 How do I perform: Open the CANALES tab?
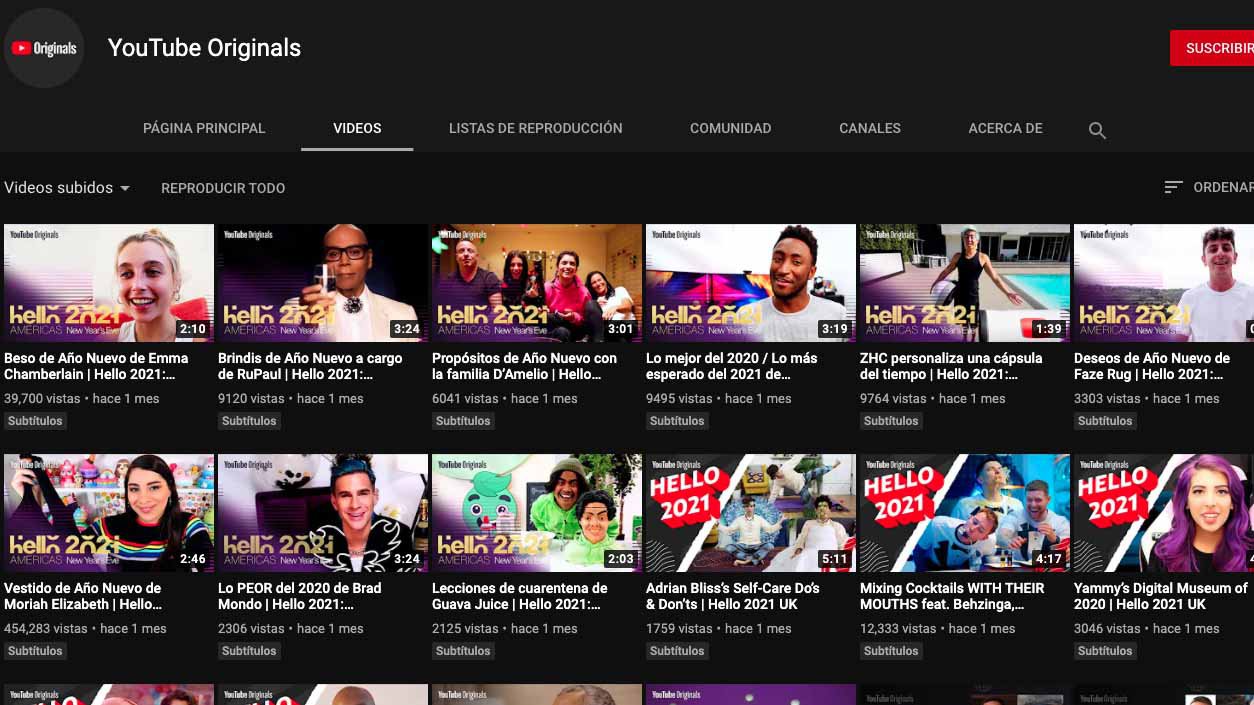point(870,128)
